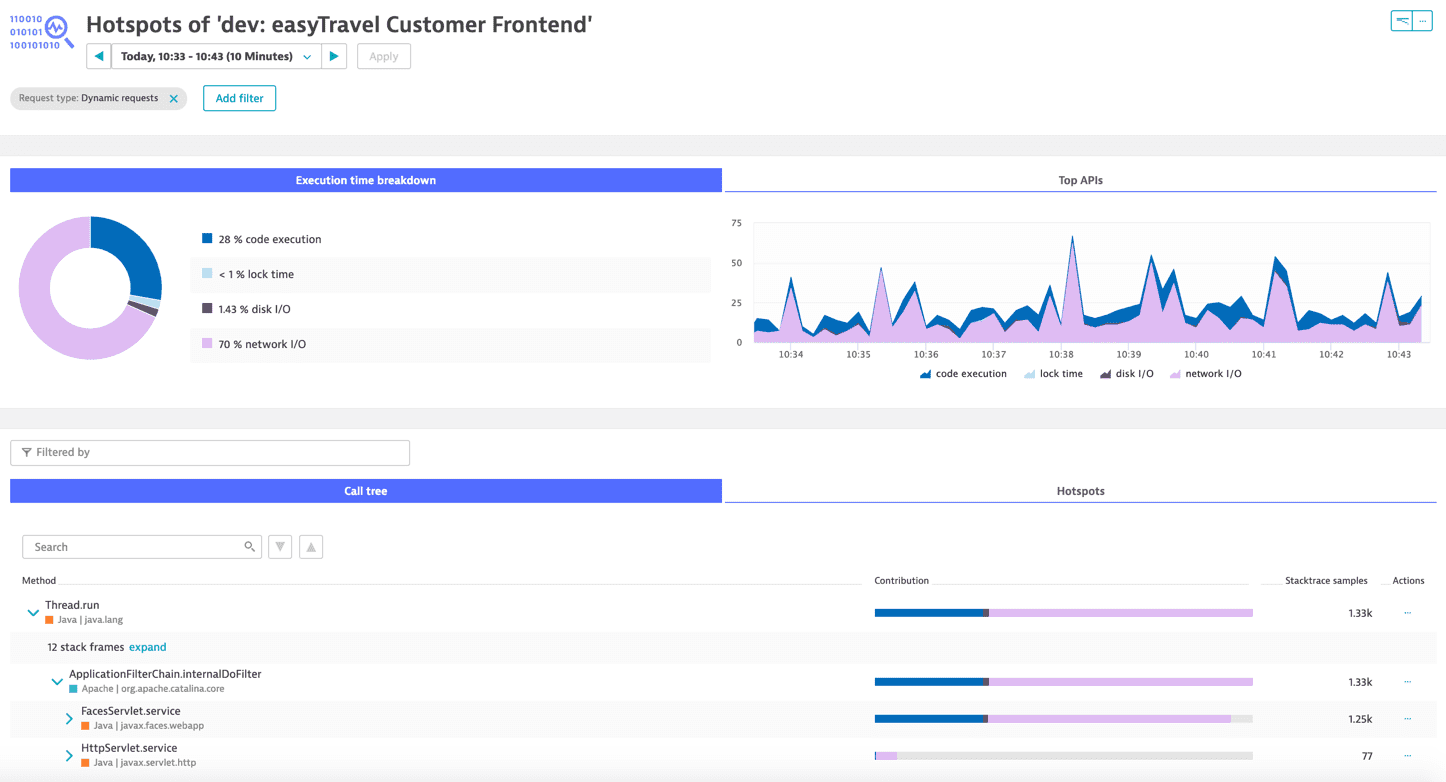1446x782 pixels.
Task: Advance to the next timeframe with right arrow
Action: point(334,57)
